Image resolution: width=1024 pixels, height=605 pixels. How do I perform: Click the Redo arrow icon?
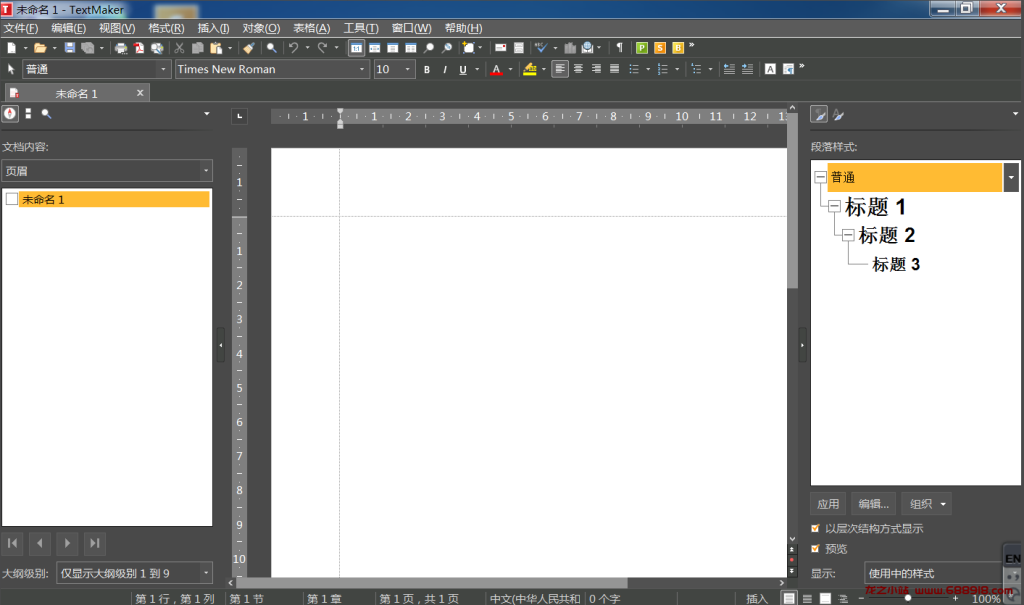323,48
